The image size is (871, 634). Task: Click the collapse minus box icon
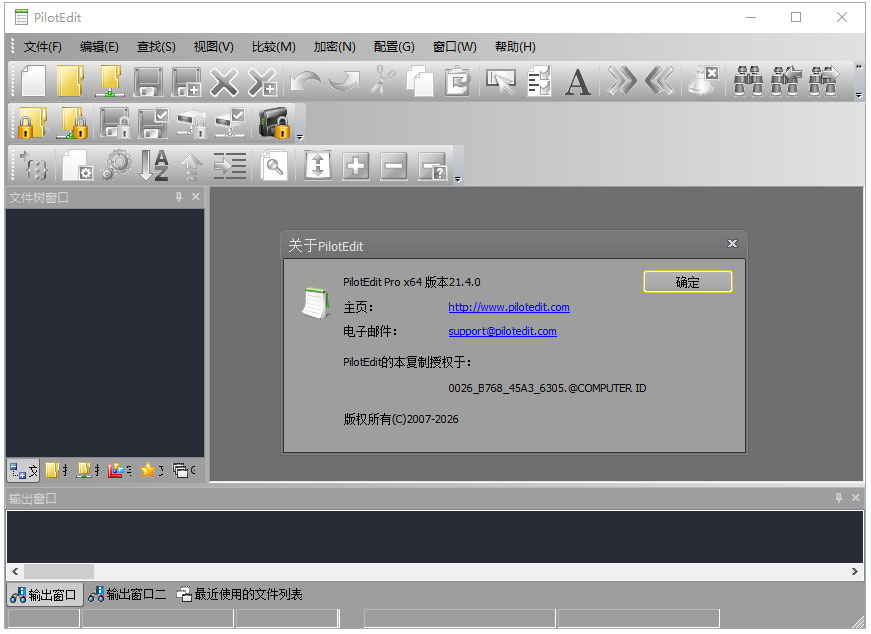pos(394,166)
